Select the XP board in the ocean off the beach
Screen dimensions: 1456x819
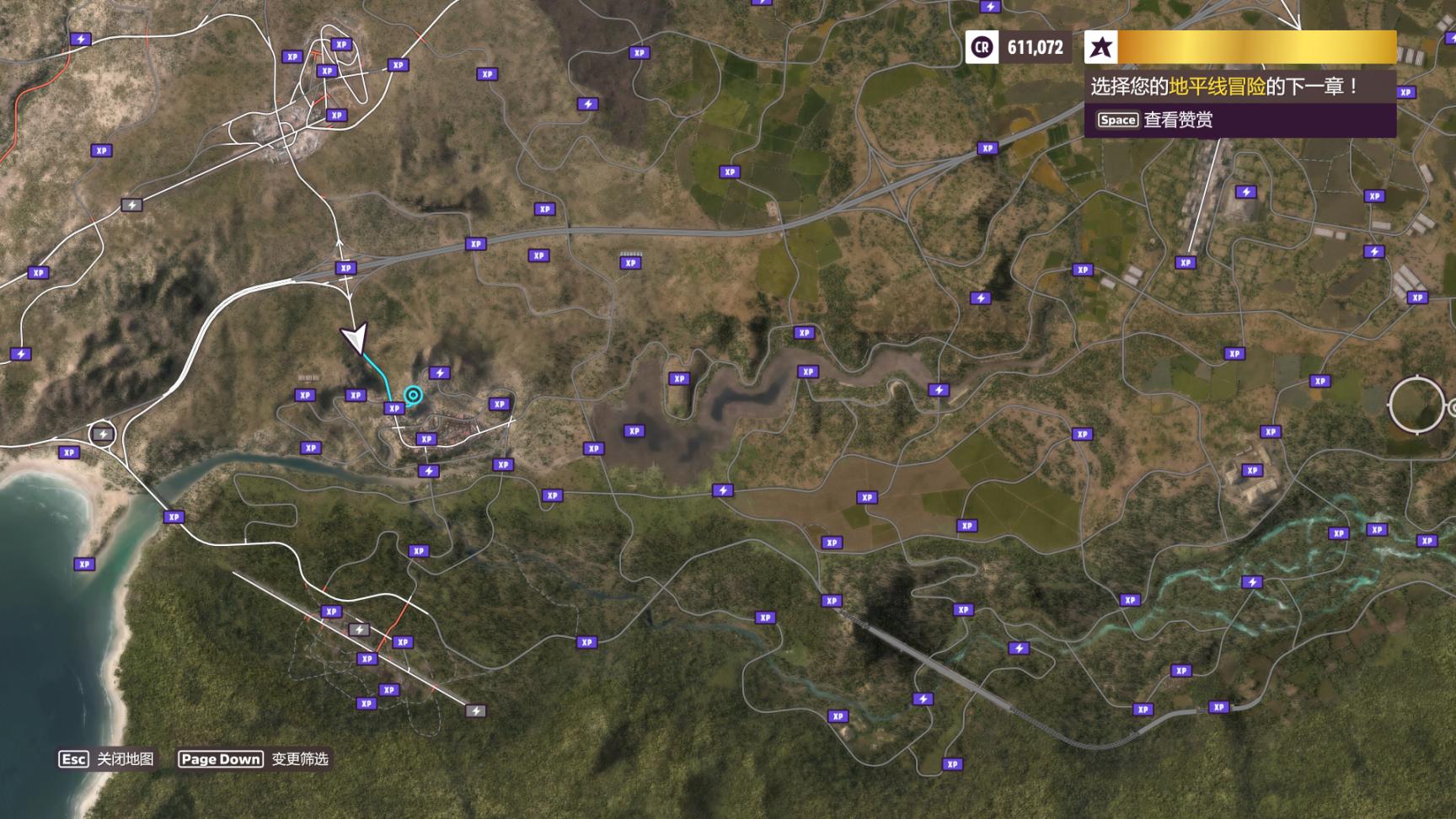pos(84,565)
